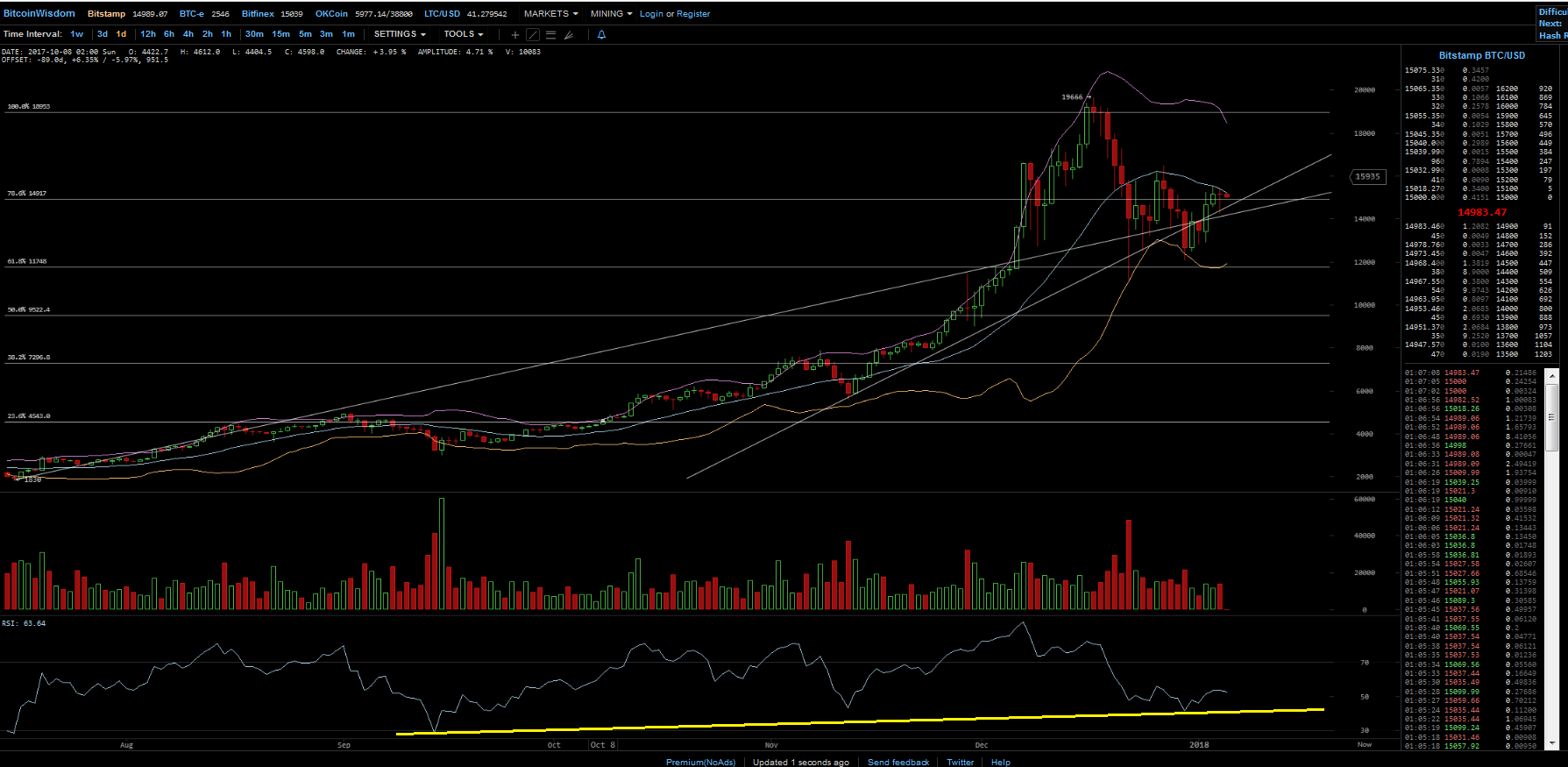The height and width of the screenshot is (767, 1568).
Task: Click the 50.0% 9522.4 Fibonacci label
Action: pos(29,309)
